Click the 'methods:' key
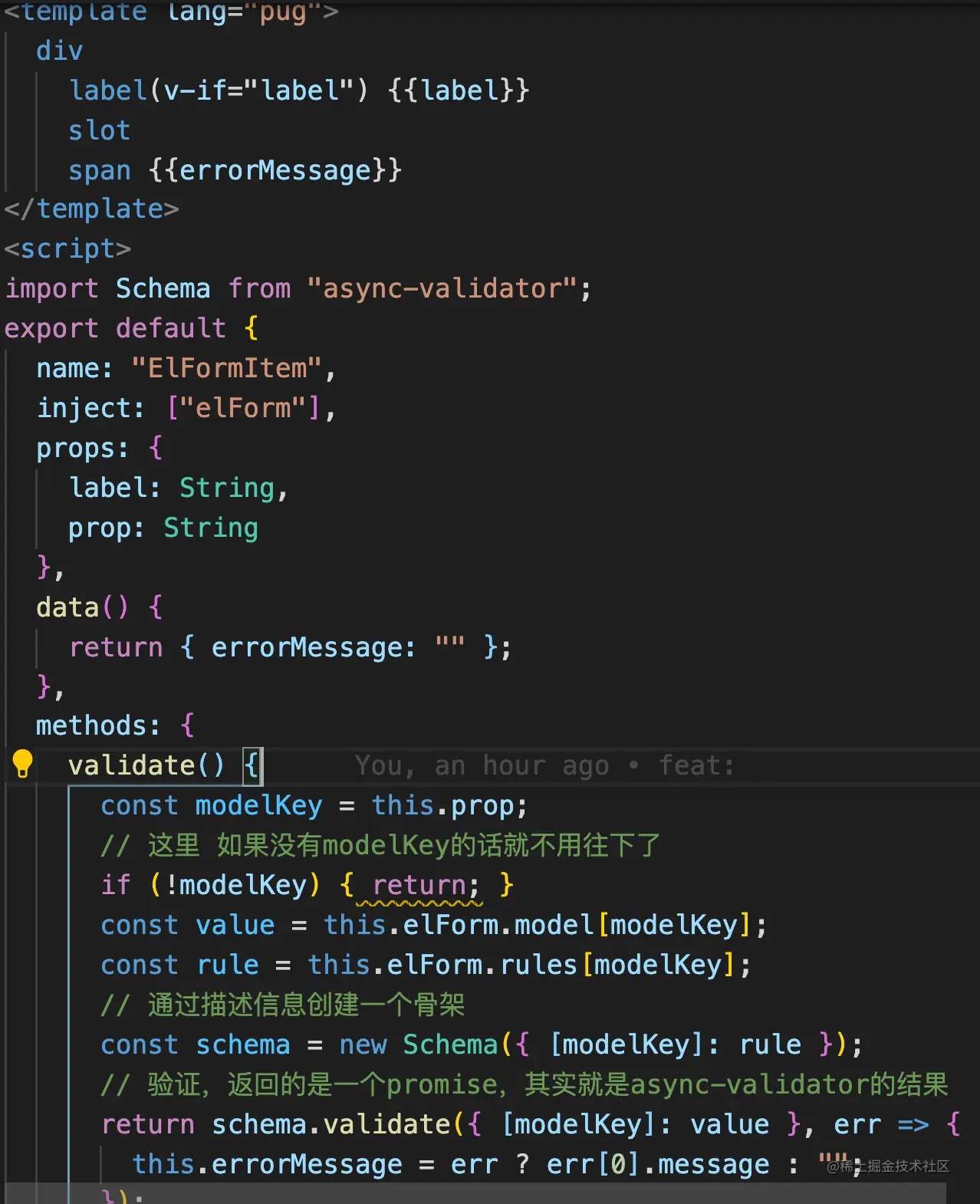This screenshot has width=980, height=1204. tap(98, 725)
